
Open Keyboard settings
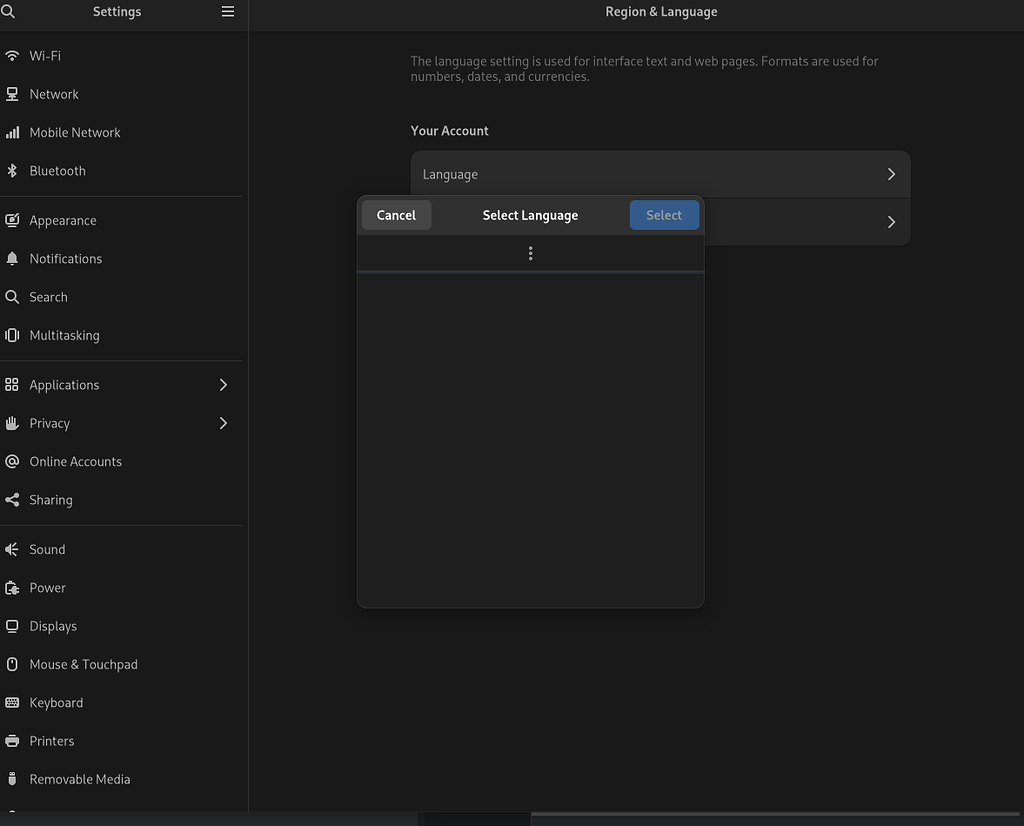13,702
